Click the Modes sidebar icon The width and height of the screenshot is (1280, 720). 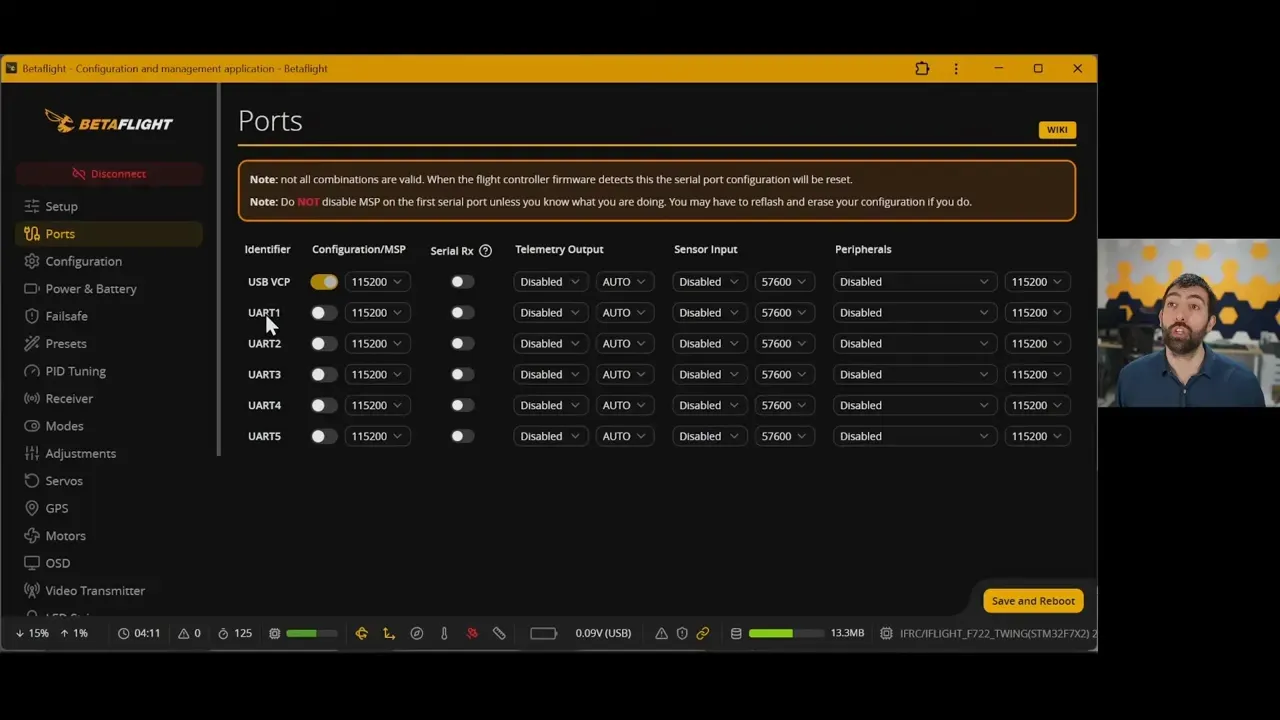click(x=32, y=426)
